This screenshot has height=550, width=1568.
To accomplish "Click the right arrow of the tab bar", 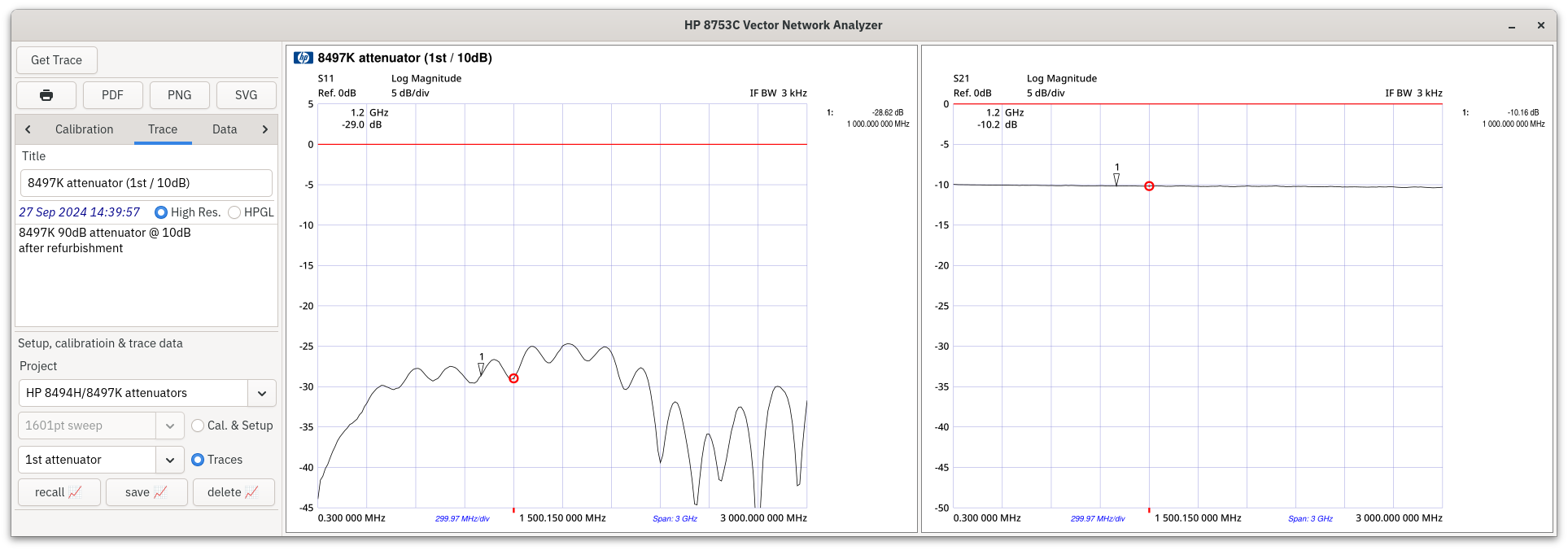I will [x=264, y=129].
